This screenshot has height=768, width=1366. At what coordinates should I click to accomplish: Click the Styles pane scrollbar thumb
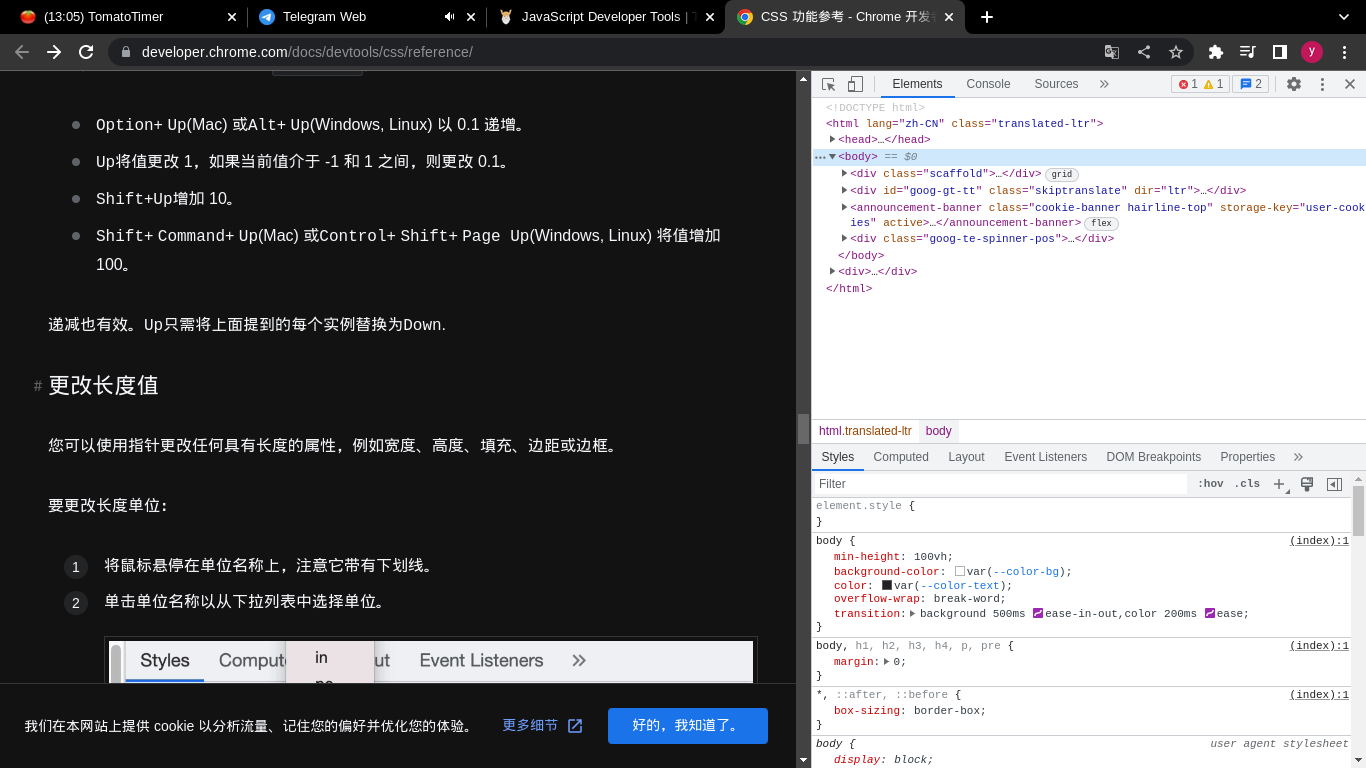(x=1358, y=510)
